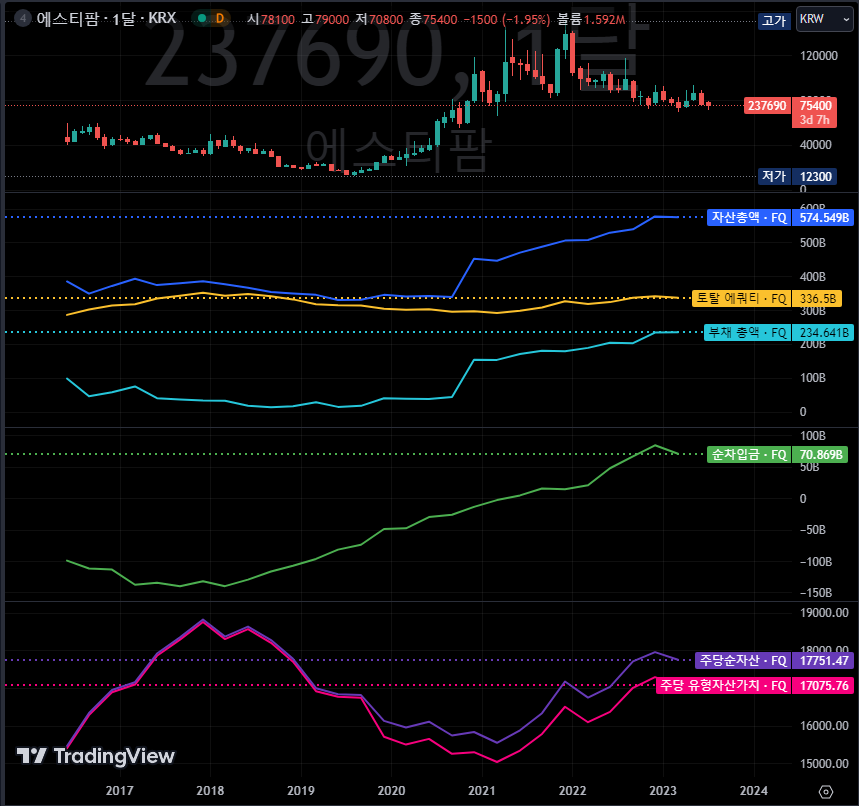Viewport: 859px width, 806px height.
Task: Open chart settings gear icon by time axis
Action: 826,792
